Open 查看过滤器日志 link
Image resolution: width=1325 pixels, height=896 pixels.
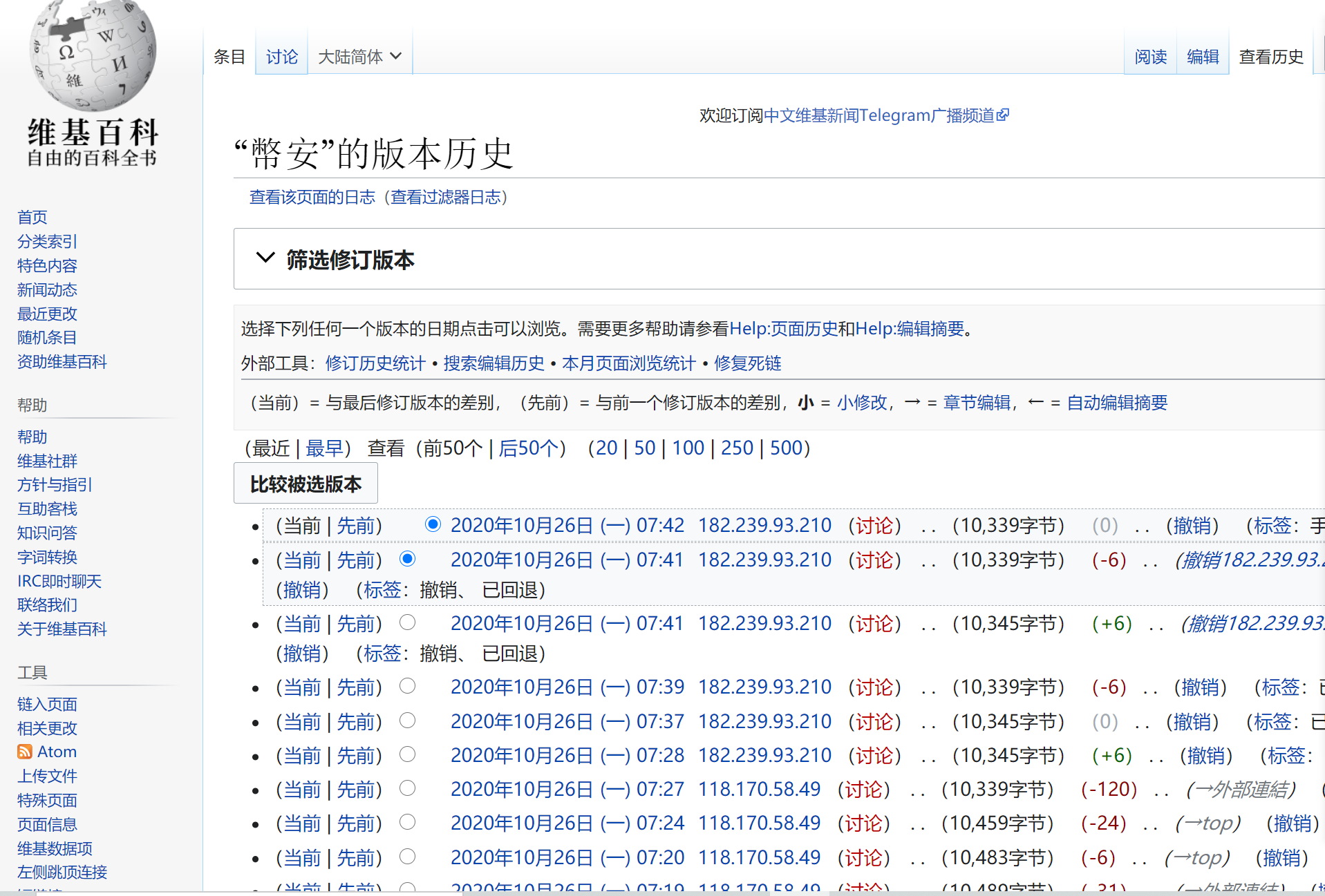tap(445, 198)
